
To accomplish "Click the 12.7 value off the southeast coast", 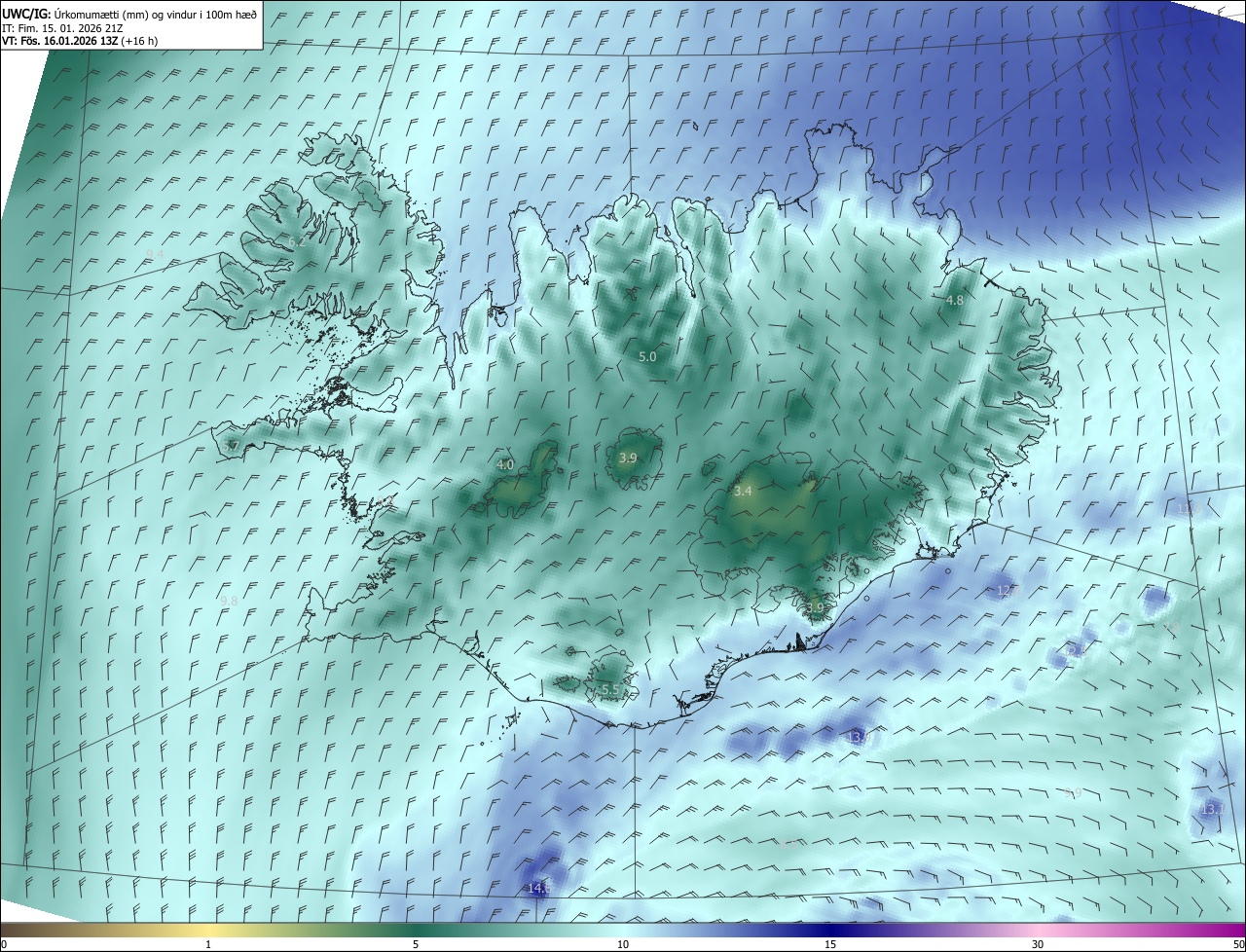I will click(x=1008, y=591).
